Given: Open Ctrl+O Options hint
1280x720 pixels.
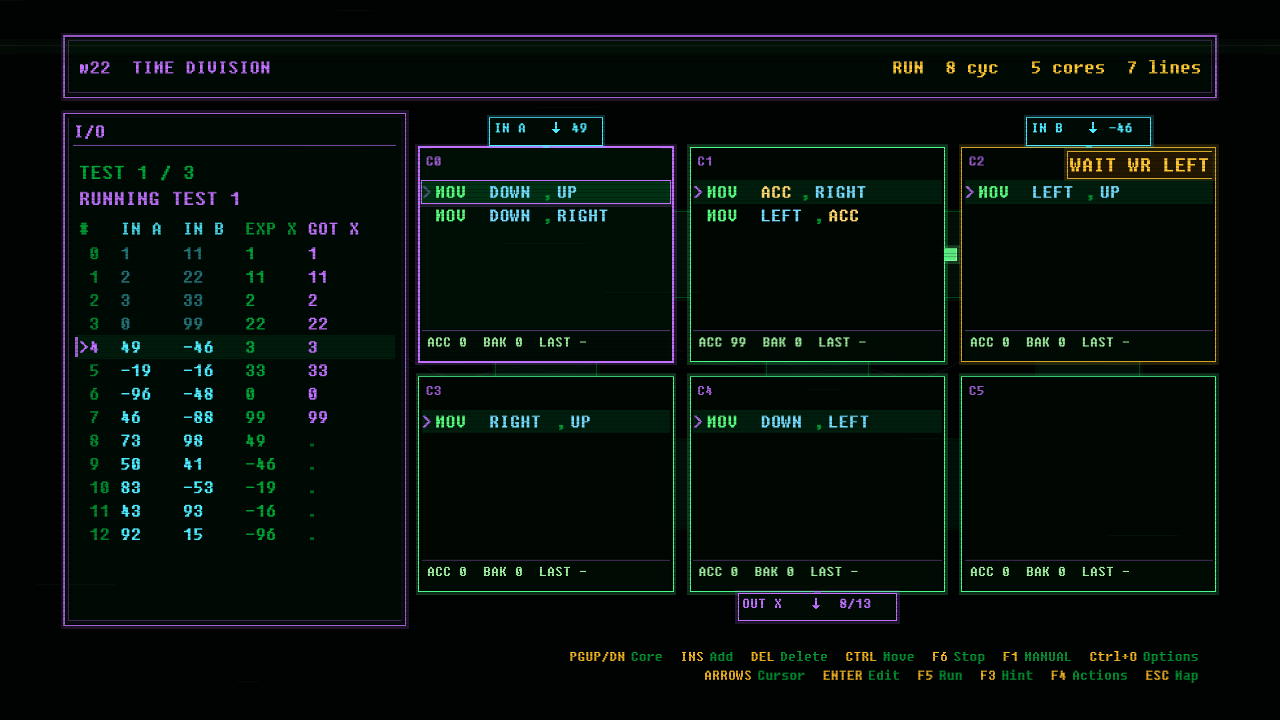Looking at the screenshot, I should point(1144,657).
